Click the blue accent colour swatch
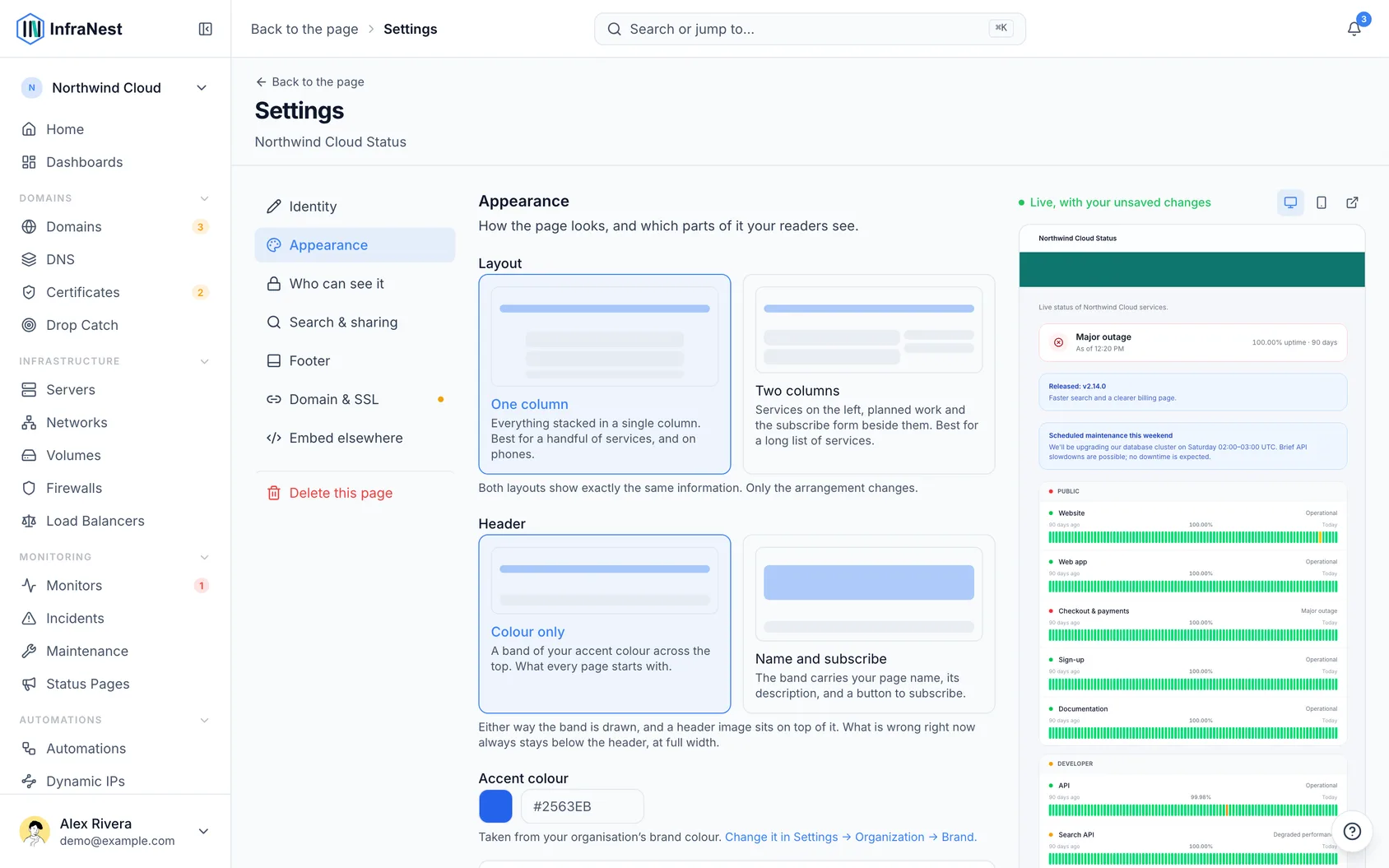 [495, 806]
